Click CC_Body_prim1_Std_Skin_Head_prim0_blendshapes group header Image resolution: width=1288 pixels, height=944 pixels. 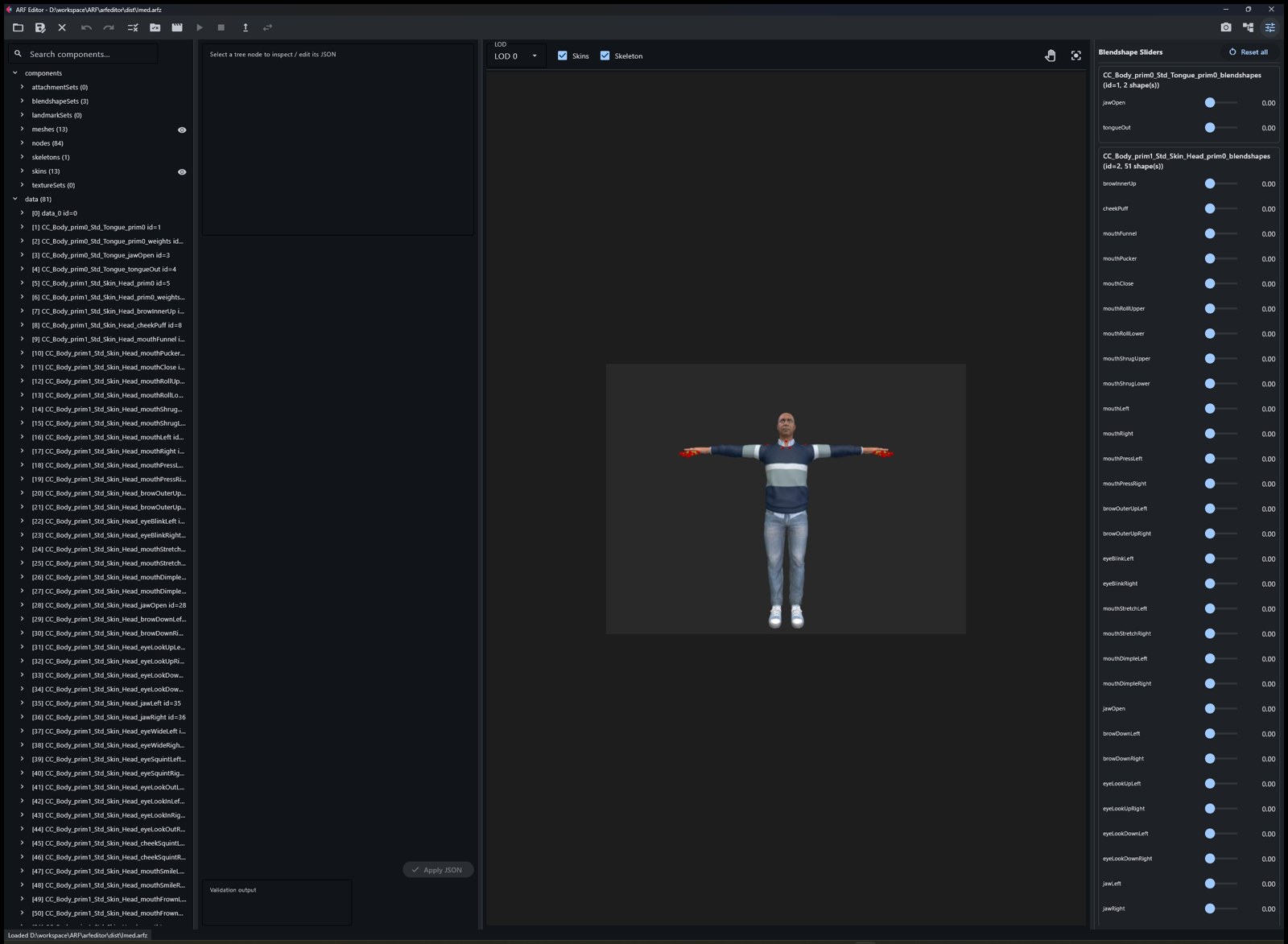point(1187,161)
